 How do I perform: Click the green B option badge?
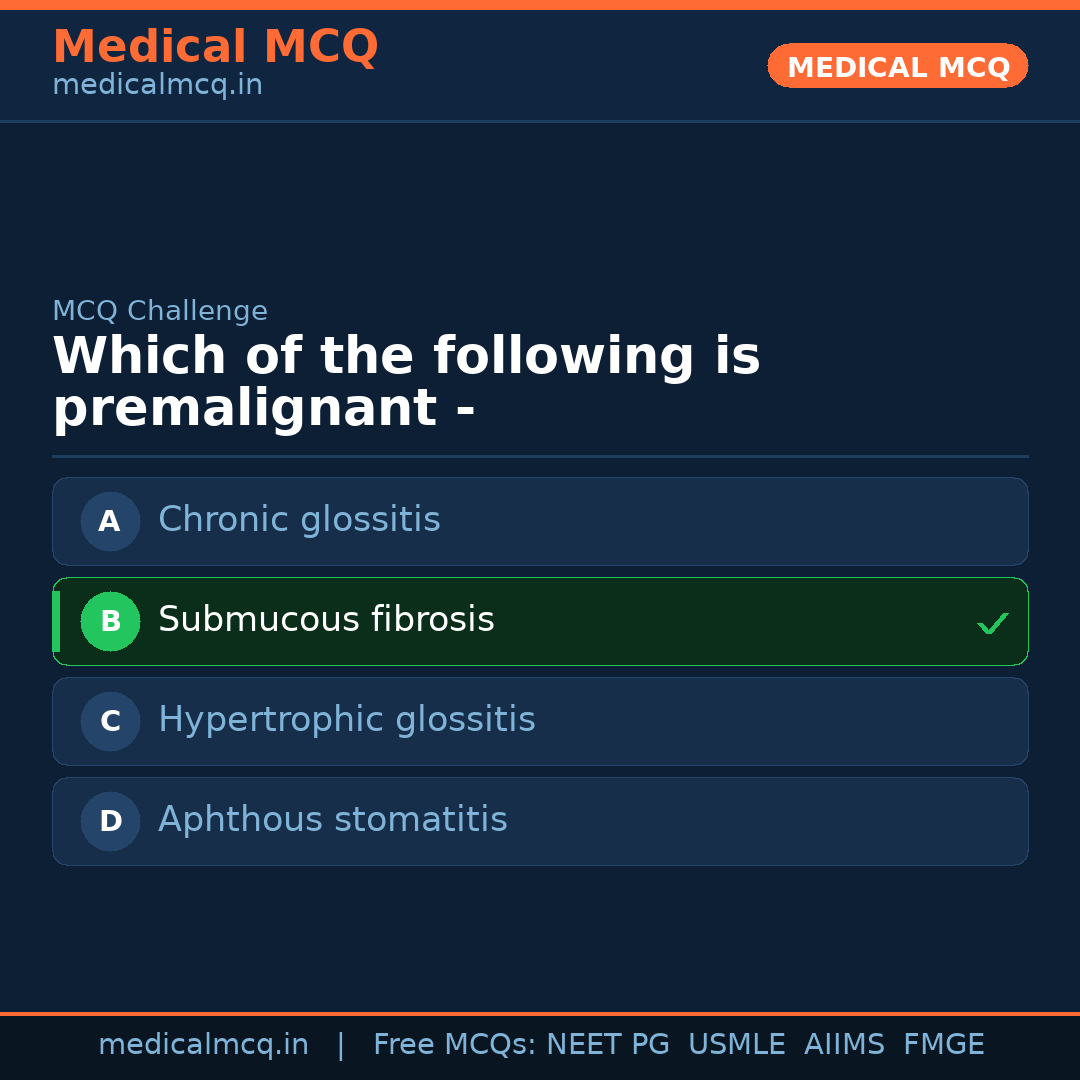[110, 621]
